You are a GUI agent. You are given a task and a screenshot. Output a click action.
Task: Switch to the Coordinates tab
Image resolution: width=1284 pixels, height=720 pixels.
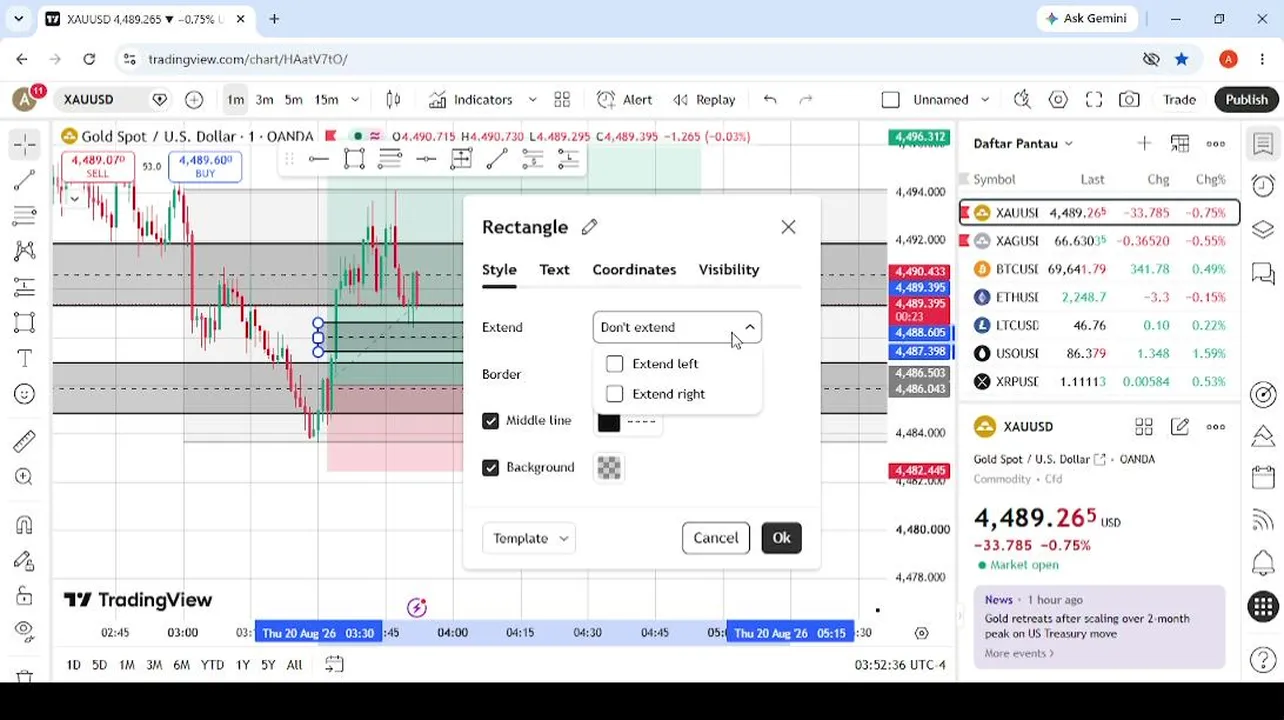pos(634,269)
